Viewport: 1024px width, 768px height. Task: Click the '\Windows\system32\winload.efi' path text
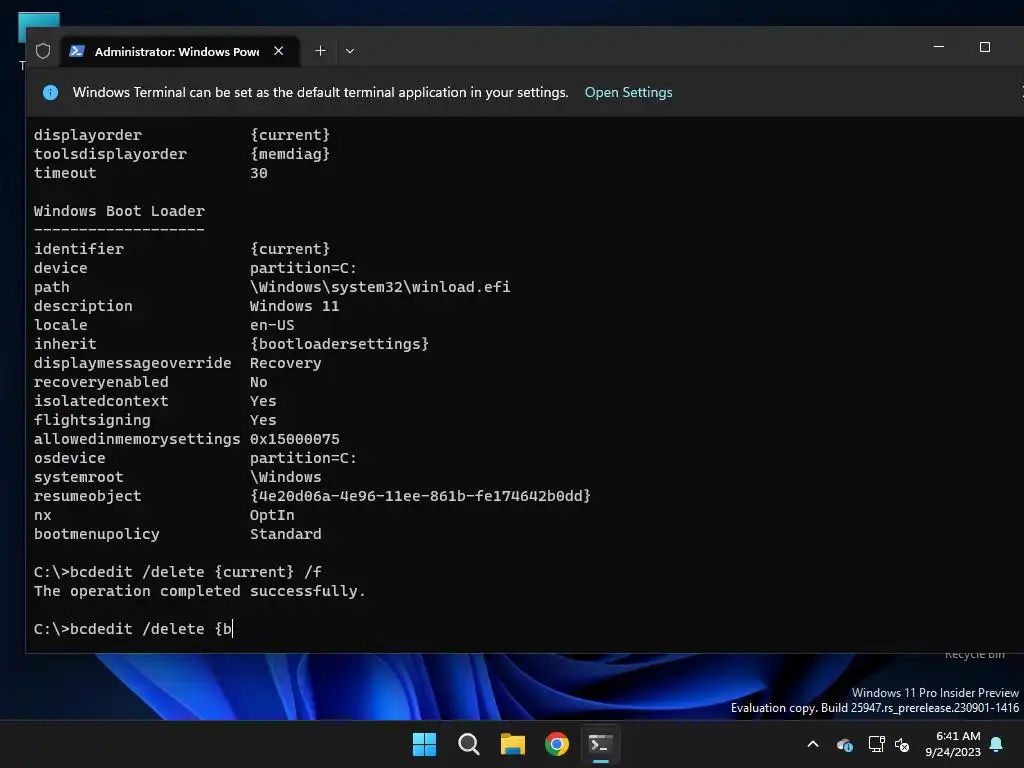click(x=379, y=287)
